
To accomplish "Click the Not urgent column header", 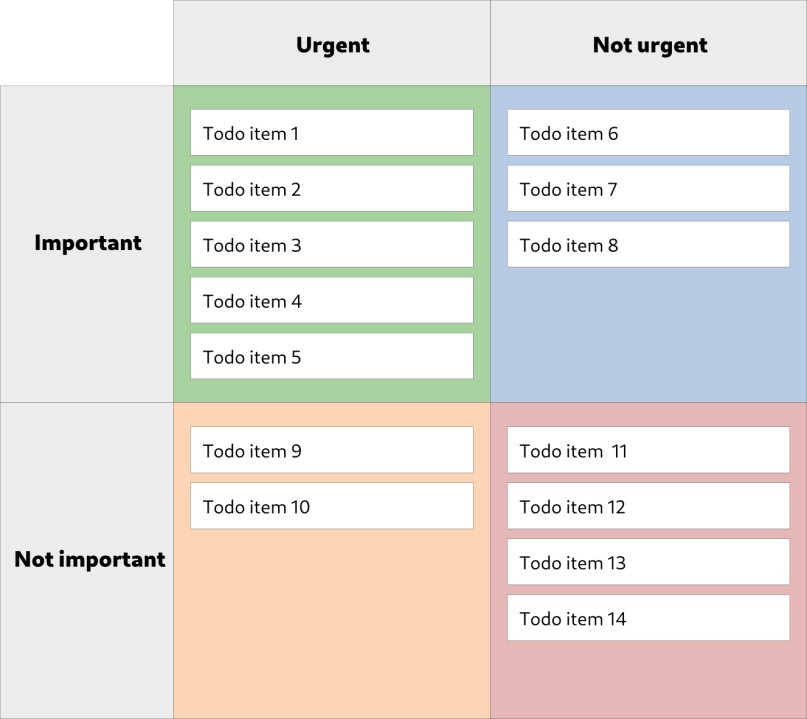I will (649, 44).
